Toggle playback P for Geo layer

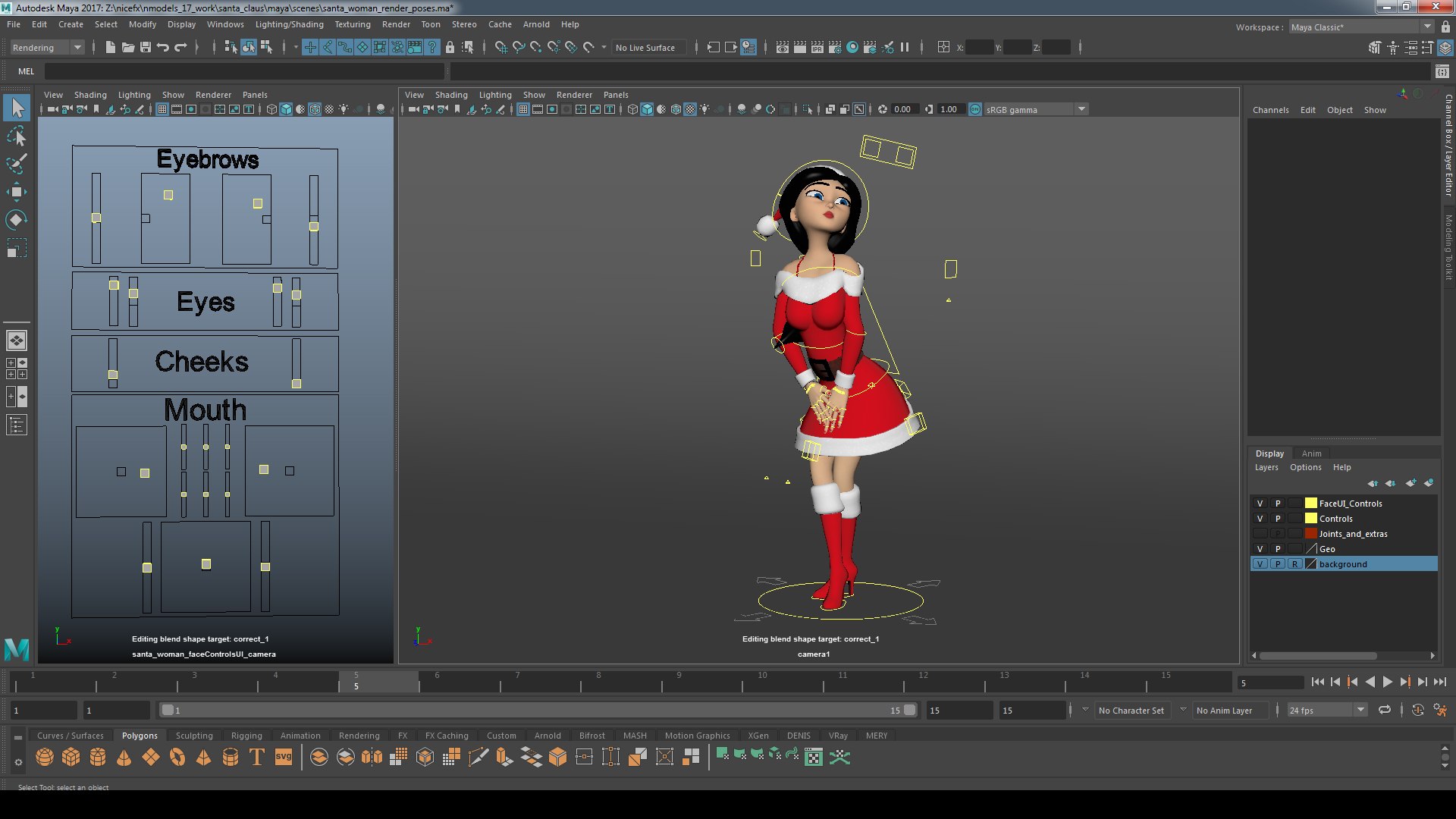tap(1277, 549)
